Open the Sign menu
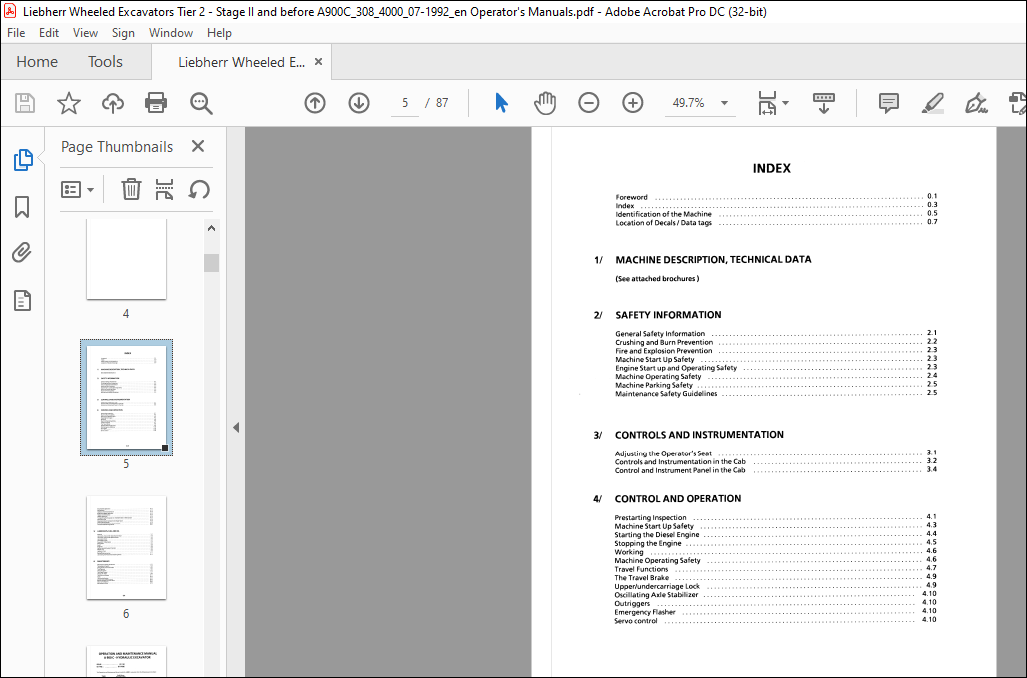Viewport: 1027px width, 678px height. pos(123,33)
